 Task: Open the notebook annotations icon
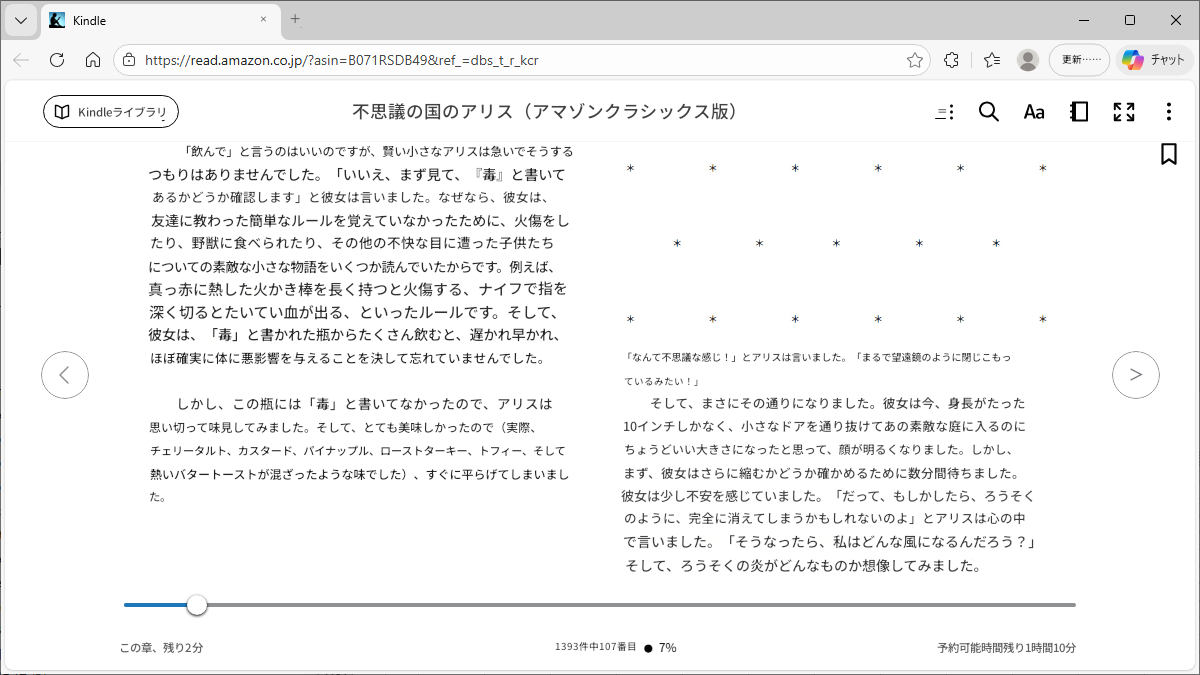[1079, 112]
